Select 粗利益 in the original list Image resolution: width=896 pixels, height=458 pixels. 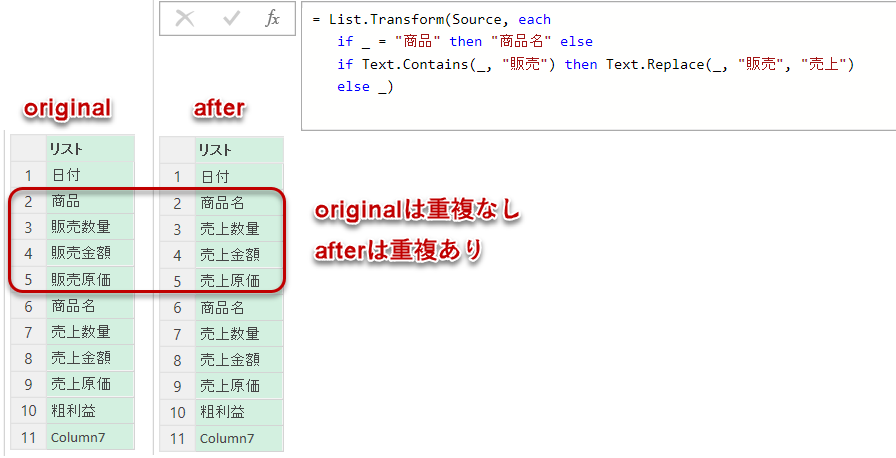click(x=90, y=411)
